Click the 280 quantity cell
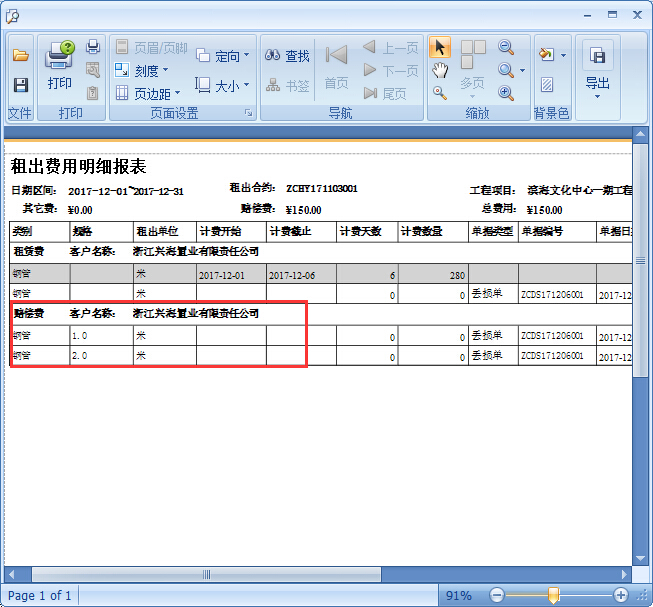This screenshot has height=607, width=653. click(x=433, y=274)
